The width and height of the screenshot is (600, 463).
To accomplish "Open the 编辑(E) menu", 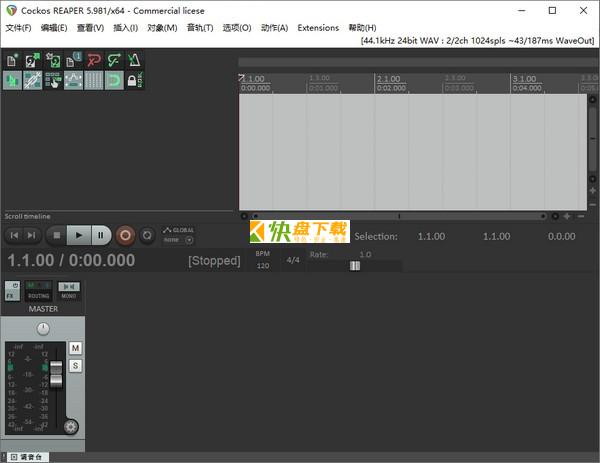I will pos(54,28).
